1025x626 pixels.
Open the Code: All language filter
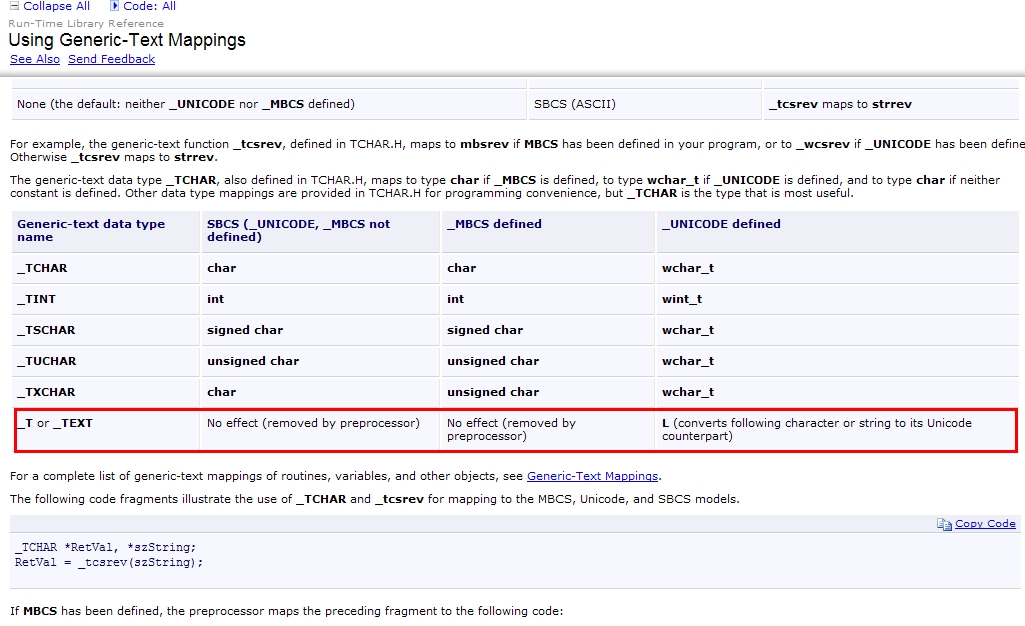point(149,6)
